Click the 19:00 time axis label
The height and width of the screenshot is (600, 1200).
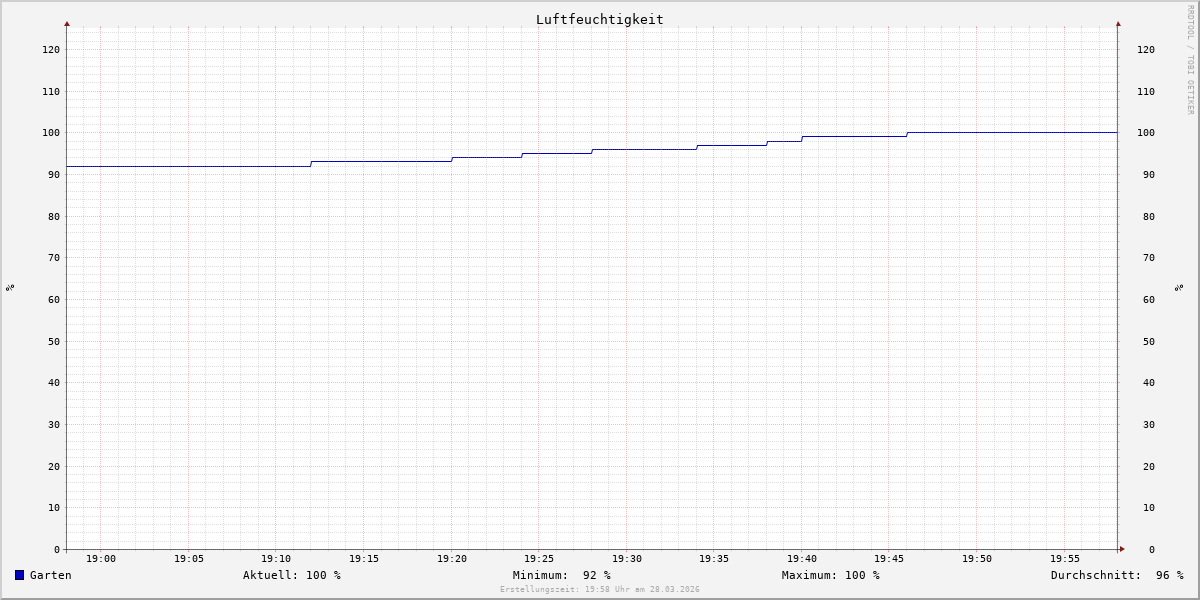click(101, 559)
